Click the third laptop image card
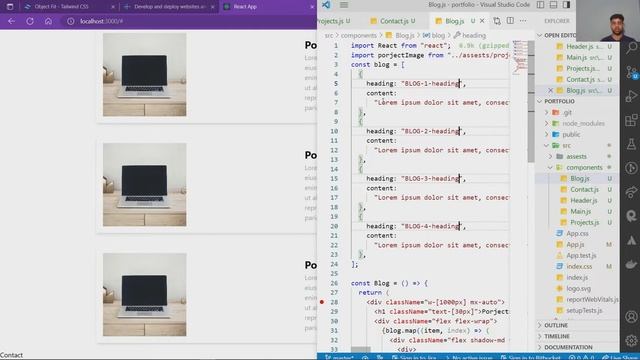The image size is (640, 360). tap(144, 294)
